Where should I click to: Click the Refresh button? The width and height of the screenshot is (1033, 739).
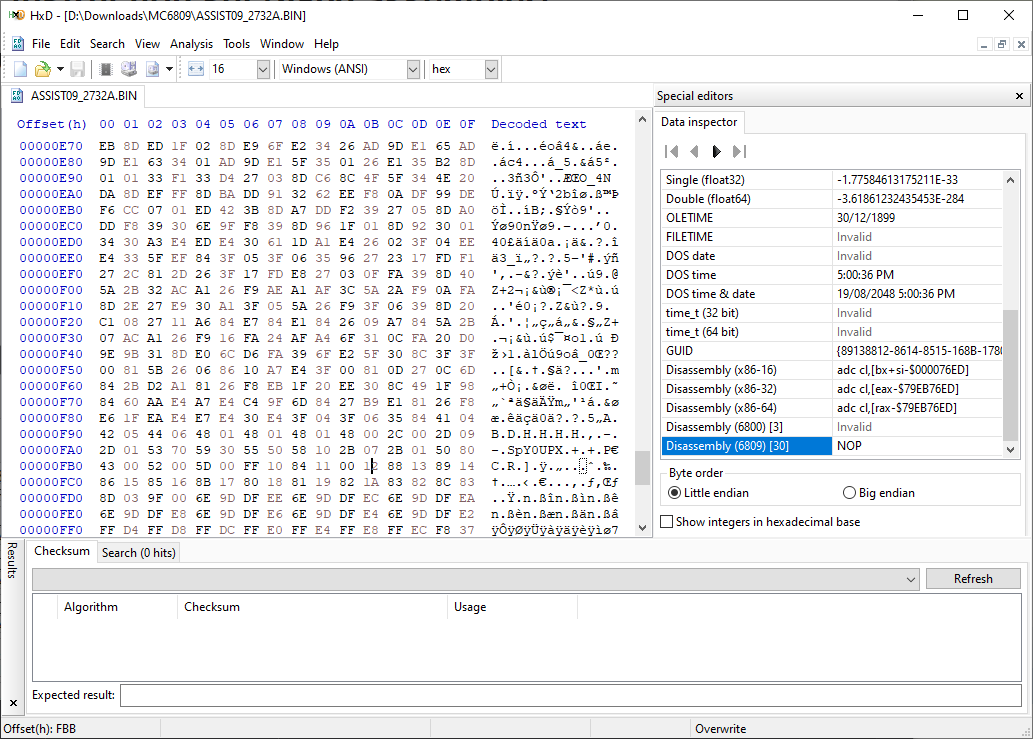[973, 579]
